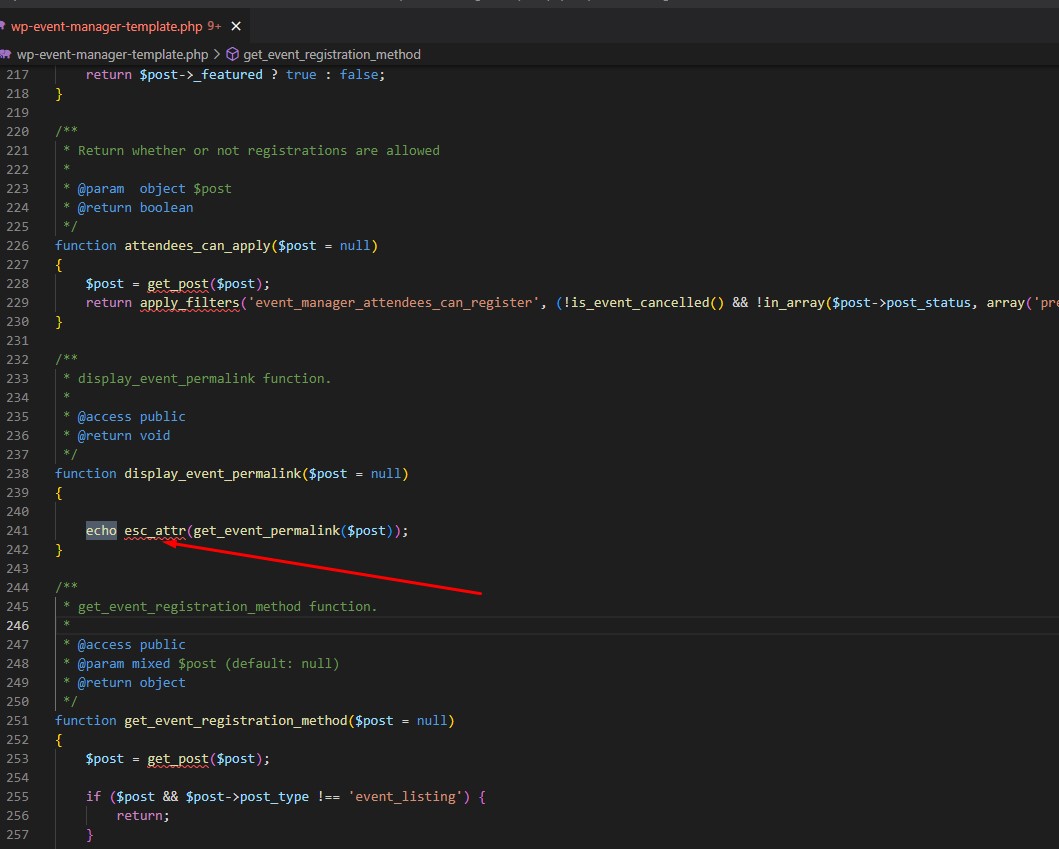This screenshot has width=1059, height=849.
Task: Click line number 251 in the gutter
Action: [x=18, y=721]
